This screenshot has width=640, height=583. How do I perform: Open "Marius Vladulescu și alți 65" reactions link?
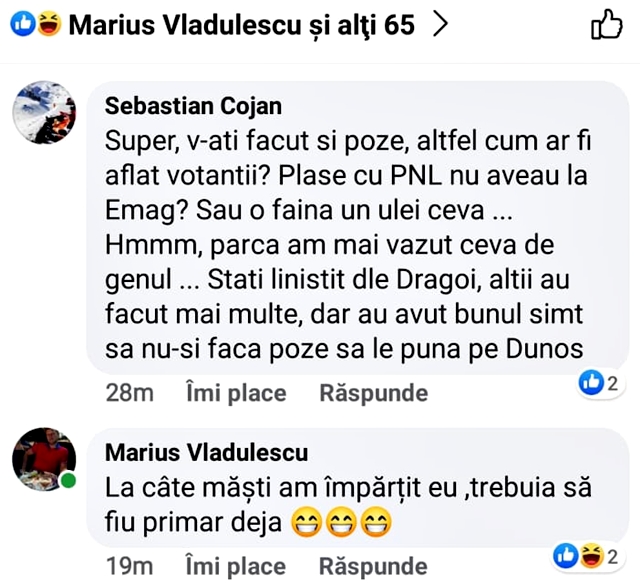tap(241, 25)
